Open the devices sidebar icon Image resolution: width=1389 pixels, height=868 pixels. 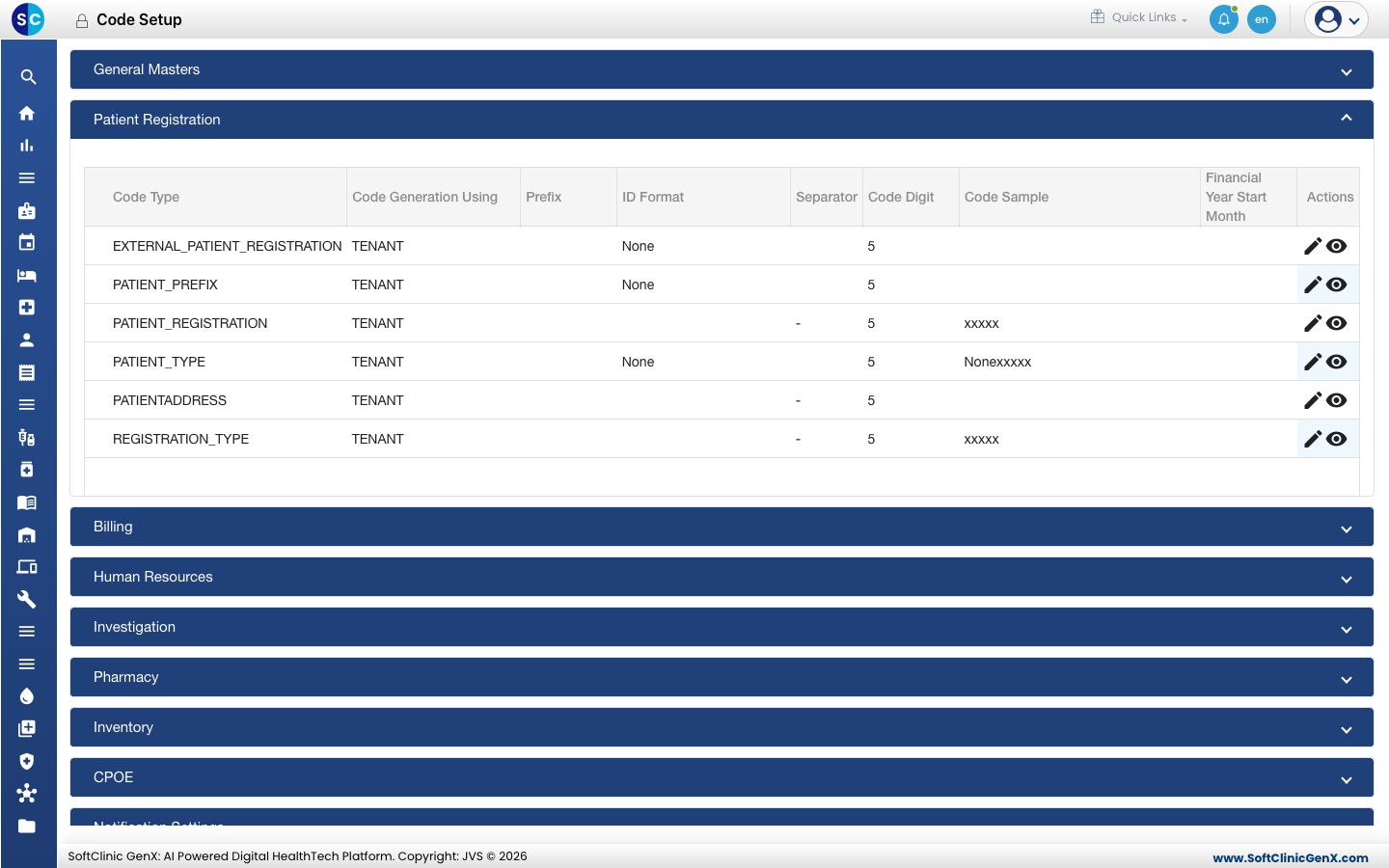pyautogui.click(x=27, y=567)
